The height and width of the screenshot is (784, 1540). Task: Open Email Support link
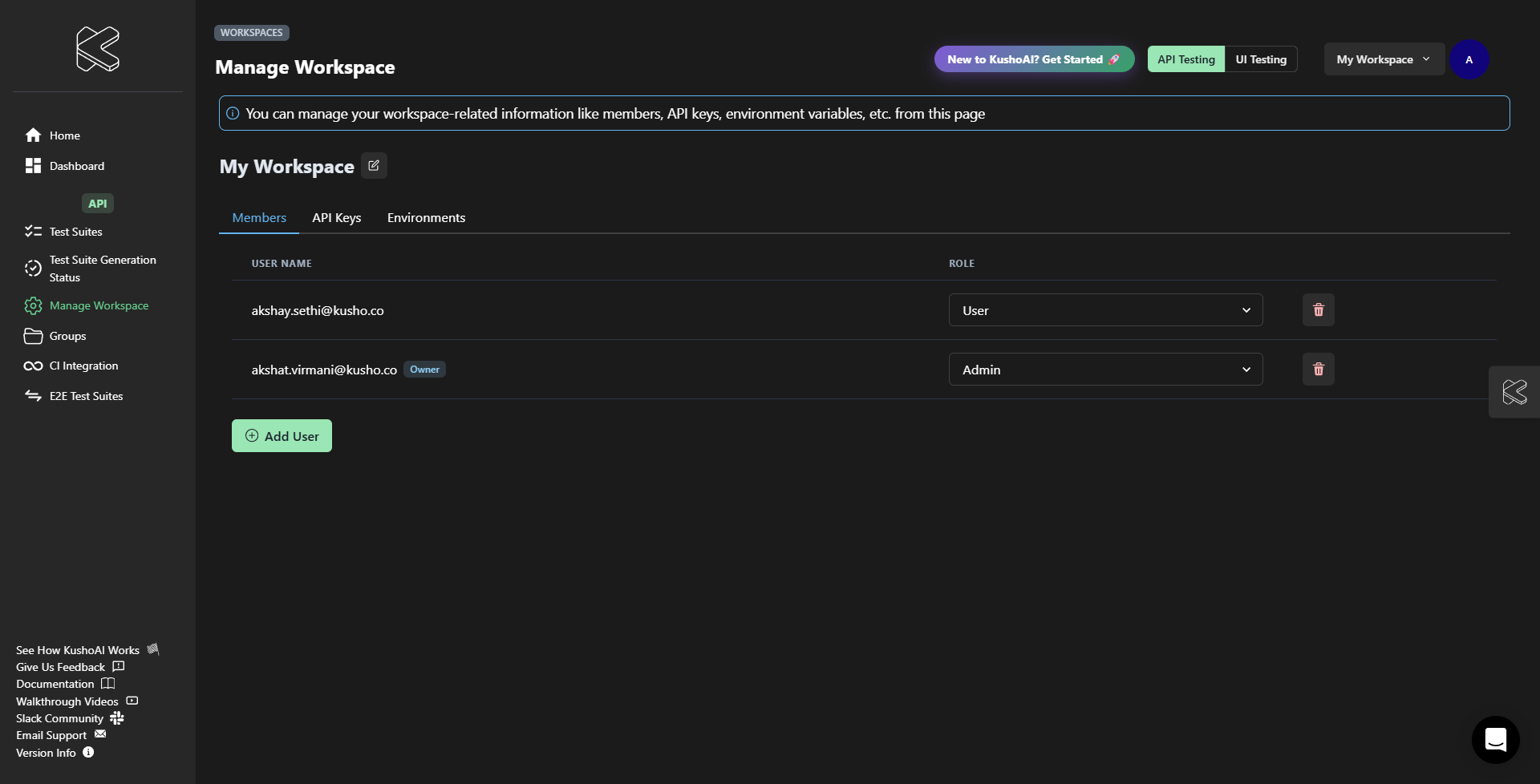pos(51,735)
